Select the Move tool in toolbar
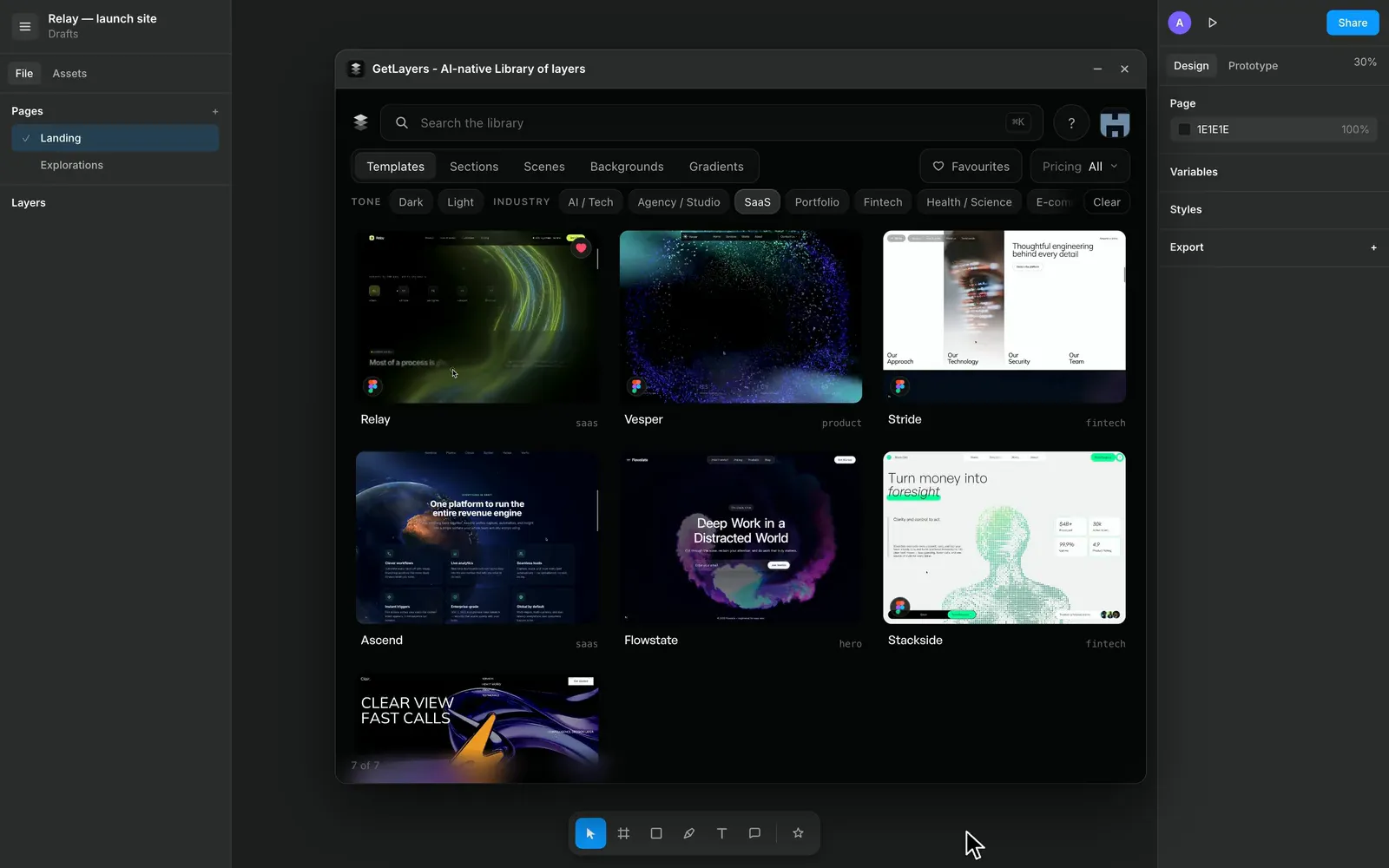Screen dimensions: 1389x868 pos(590,833)
